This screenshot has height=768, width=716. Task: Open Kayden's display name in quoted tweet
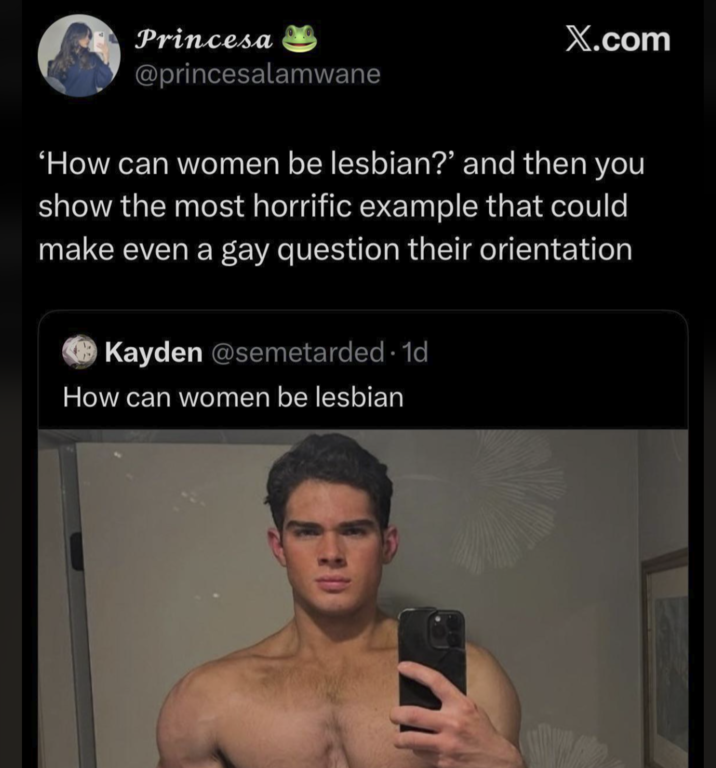coord(153,352)
